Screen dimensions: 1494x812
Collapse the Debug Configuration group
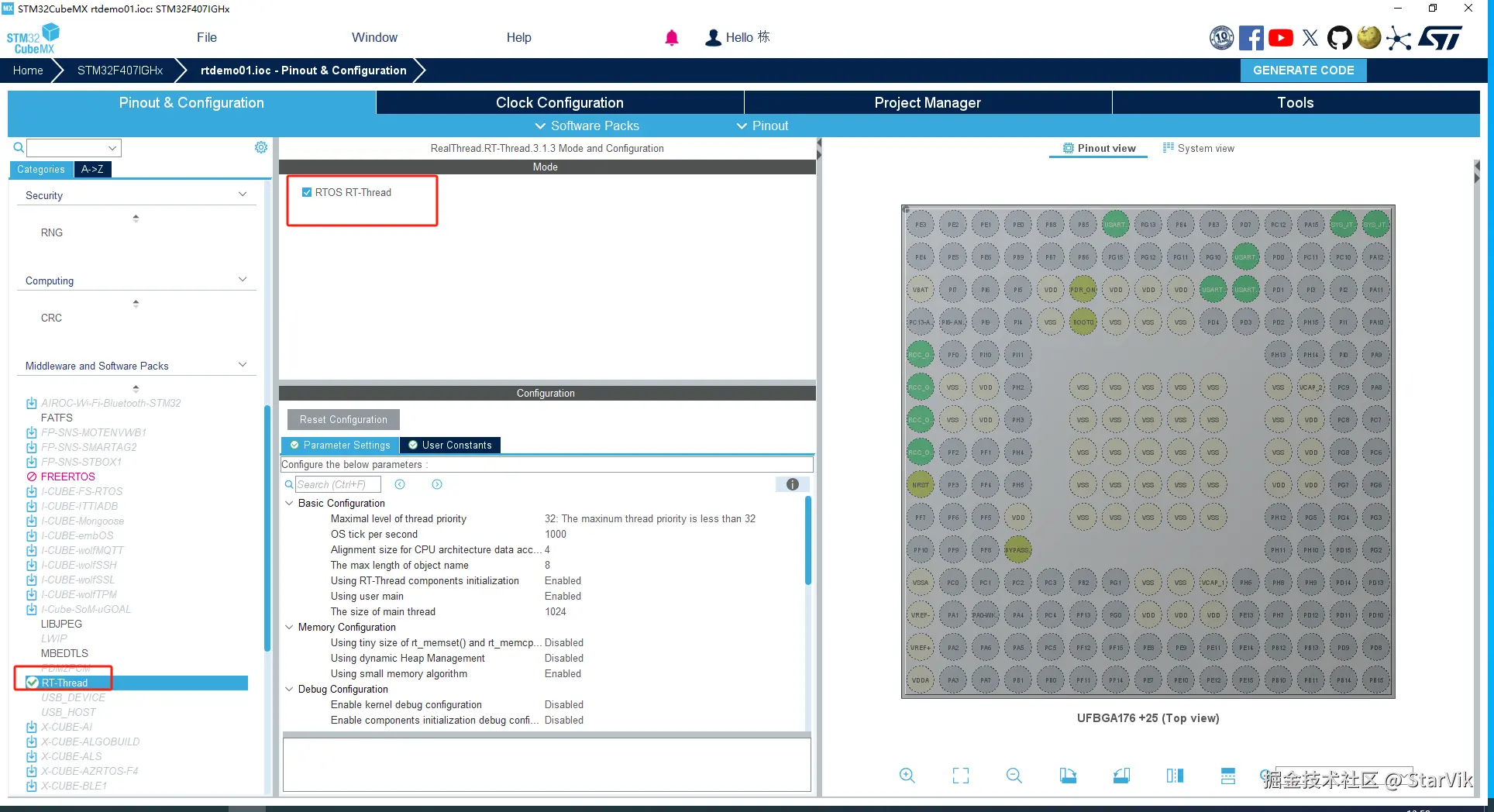tap(290, 689)
